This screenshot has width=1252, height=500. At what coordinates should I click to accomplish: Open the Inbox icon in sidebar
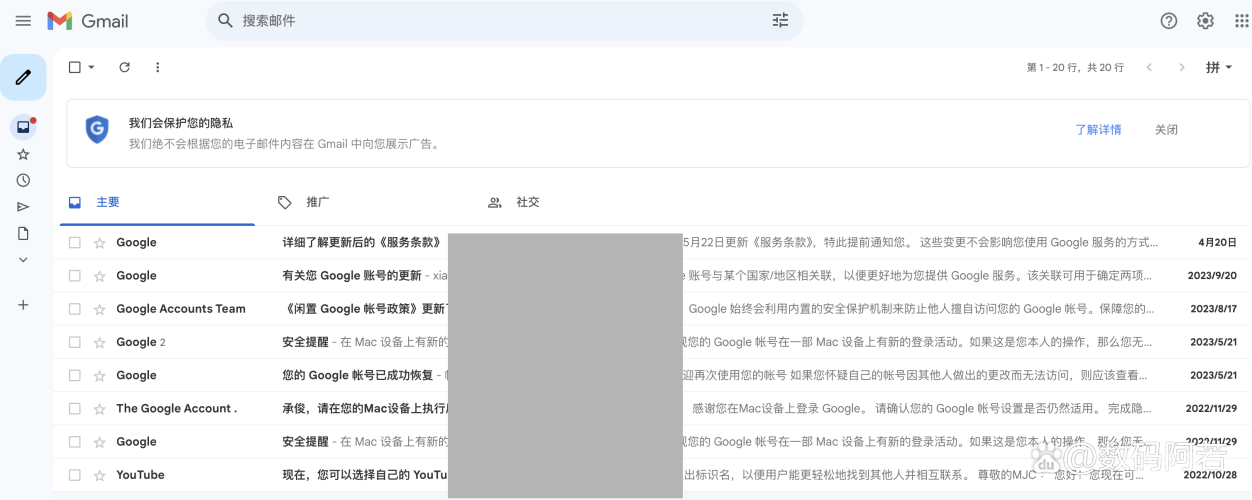coord(23,127)
